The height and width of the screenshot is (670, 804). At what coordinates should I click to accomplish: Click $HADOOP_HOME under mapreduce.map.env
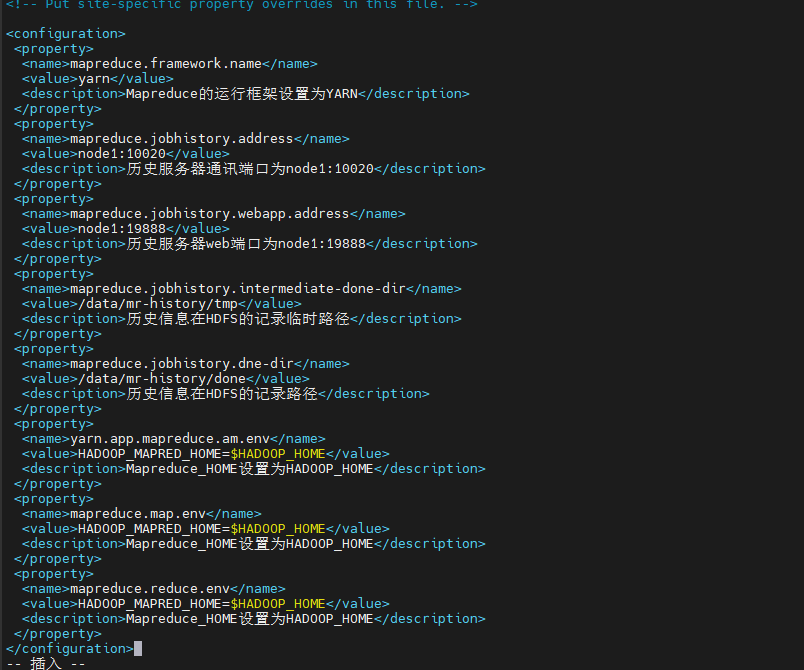point(278,529)
